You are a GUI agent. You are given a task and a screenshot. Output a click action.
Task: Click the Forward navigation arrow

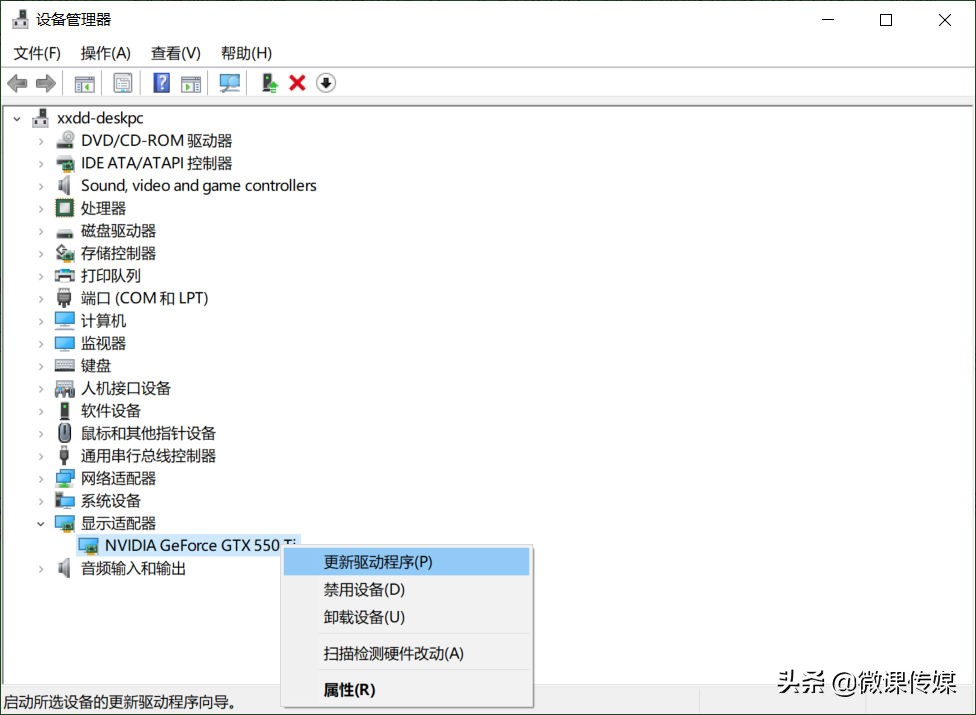pos(45,83)
